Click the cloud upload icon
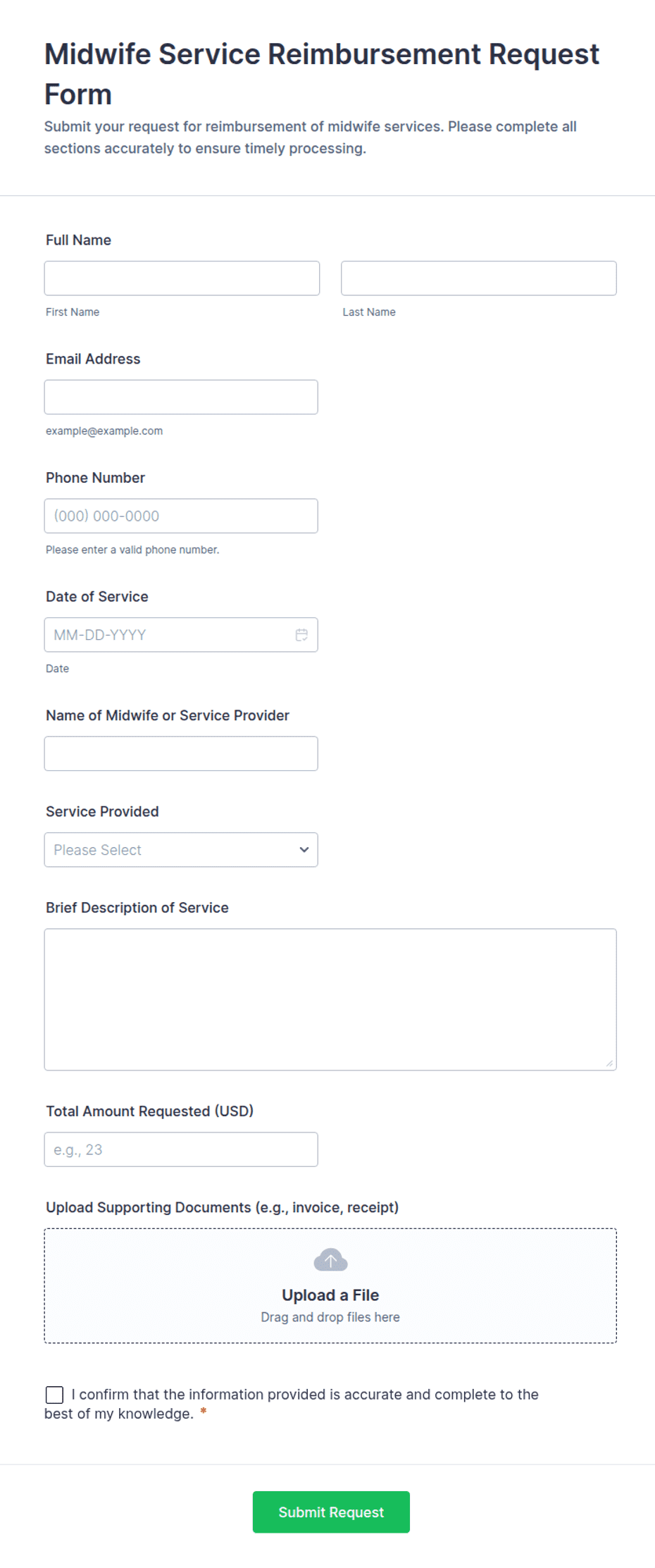 330,1260
